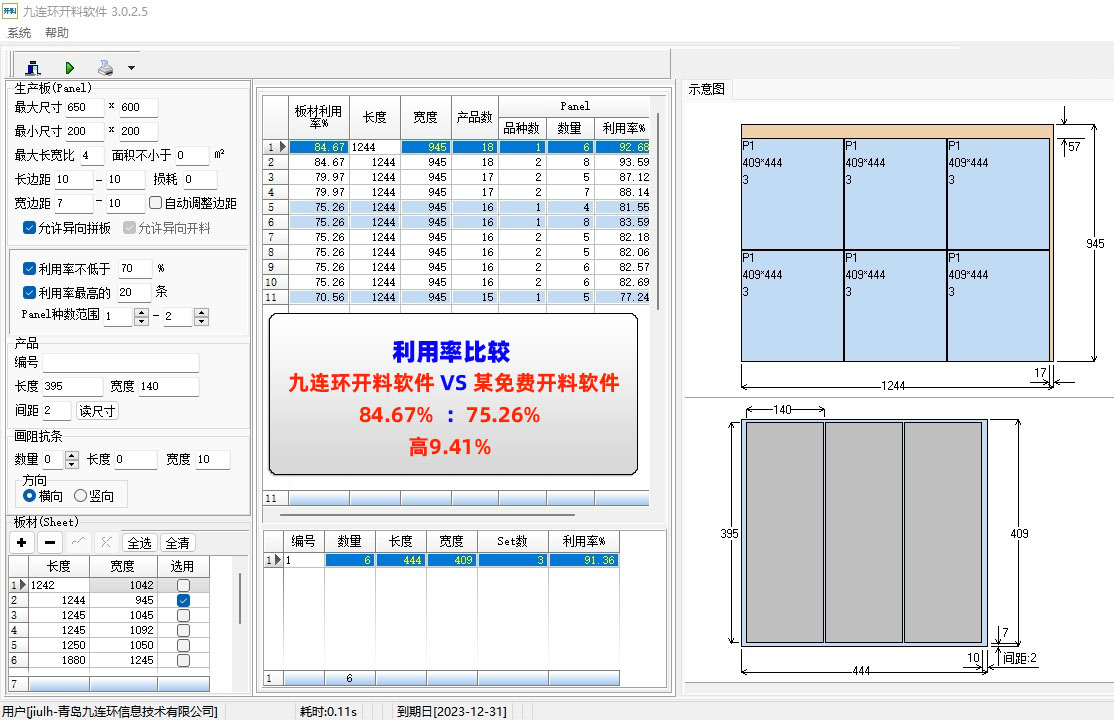1114x720 pixels.
Task: Check 选用 for the 1880 × 1245 sheet
Action: [183, 660]
